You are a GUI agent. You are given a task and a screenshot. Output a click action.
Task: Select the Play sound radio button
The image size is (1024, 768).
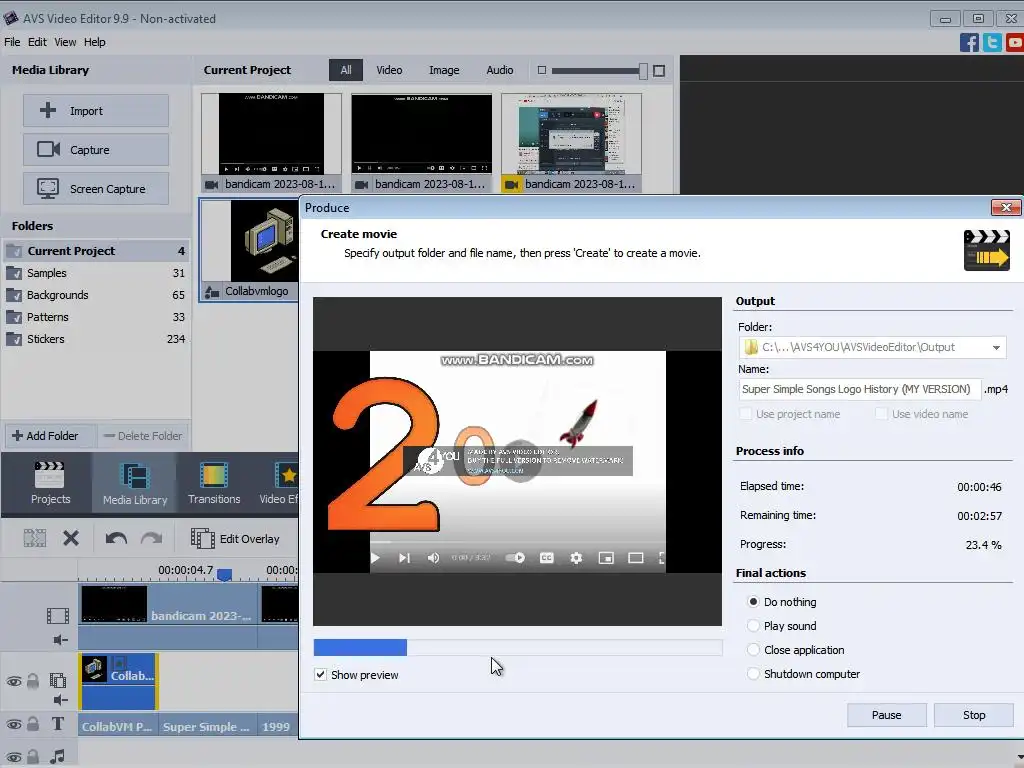click(x=753, y=626)
